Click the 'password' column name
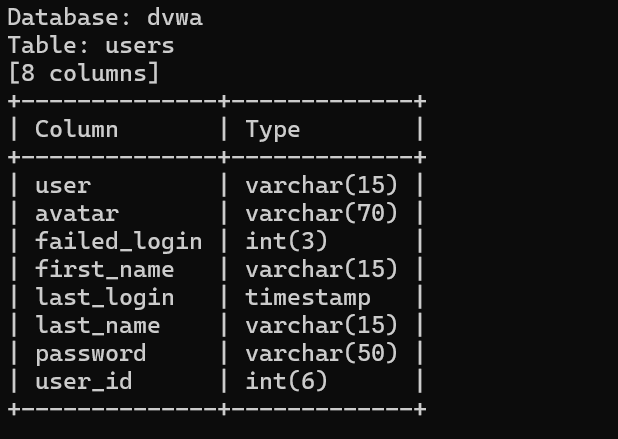The width and height of the screenshot is (618, 439). click(x=90, y=353)
